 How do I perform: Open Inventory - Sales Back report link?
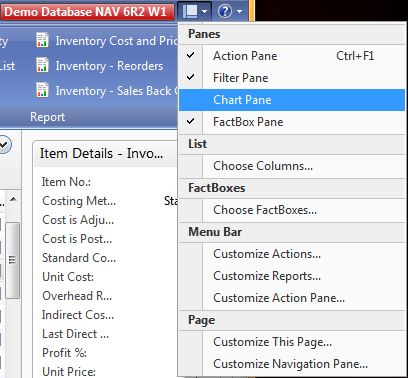(x=116, y=91)
